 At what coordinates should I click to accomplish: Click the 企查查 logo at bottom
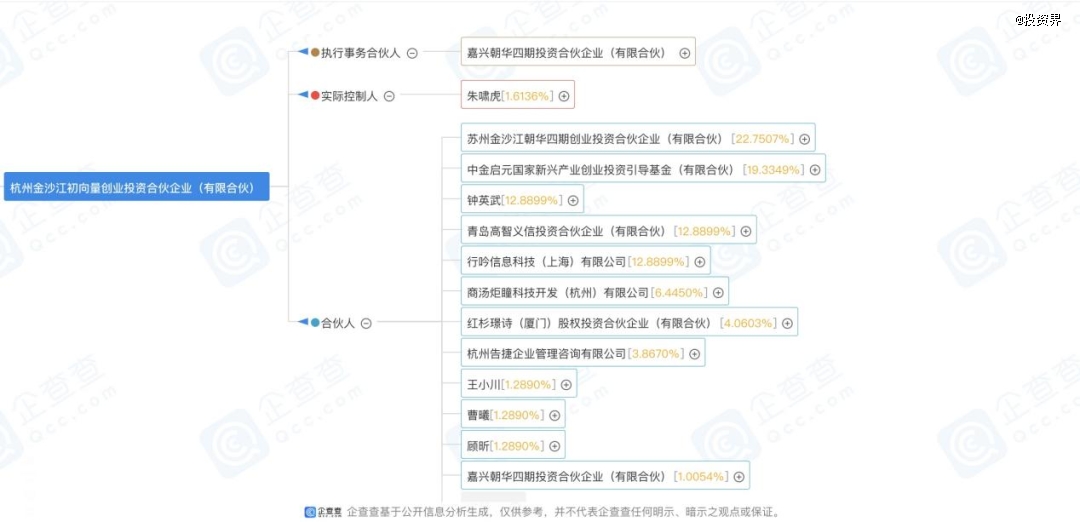click(x=323, y=511)
